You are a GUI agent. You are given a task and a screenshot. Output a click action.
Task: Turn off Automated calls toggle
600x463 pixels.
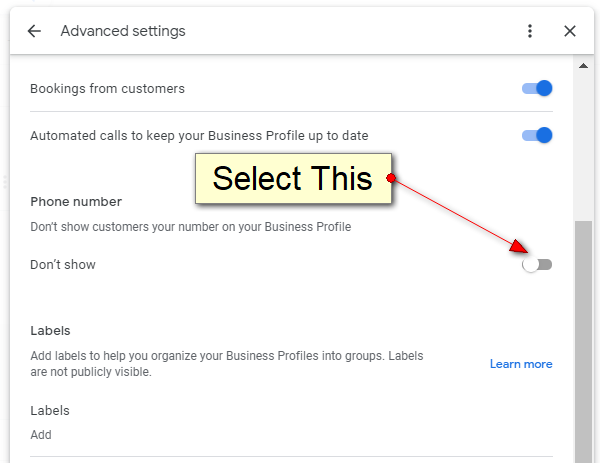[538, 135]
